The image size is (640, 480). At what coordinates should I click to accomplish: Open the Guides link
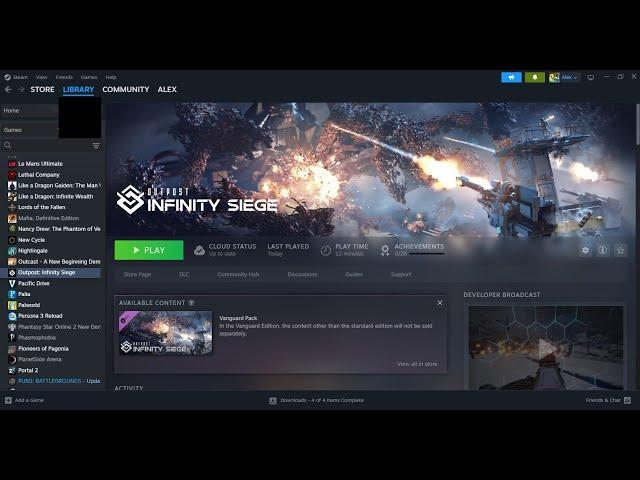(x=353, y=275)
